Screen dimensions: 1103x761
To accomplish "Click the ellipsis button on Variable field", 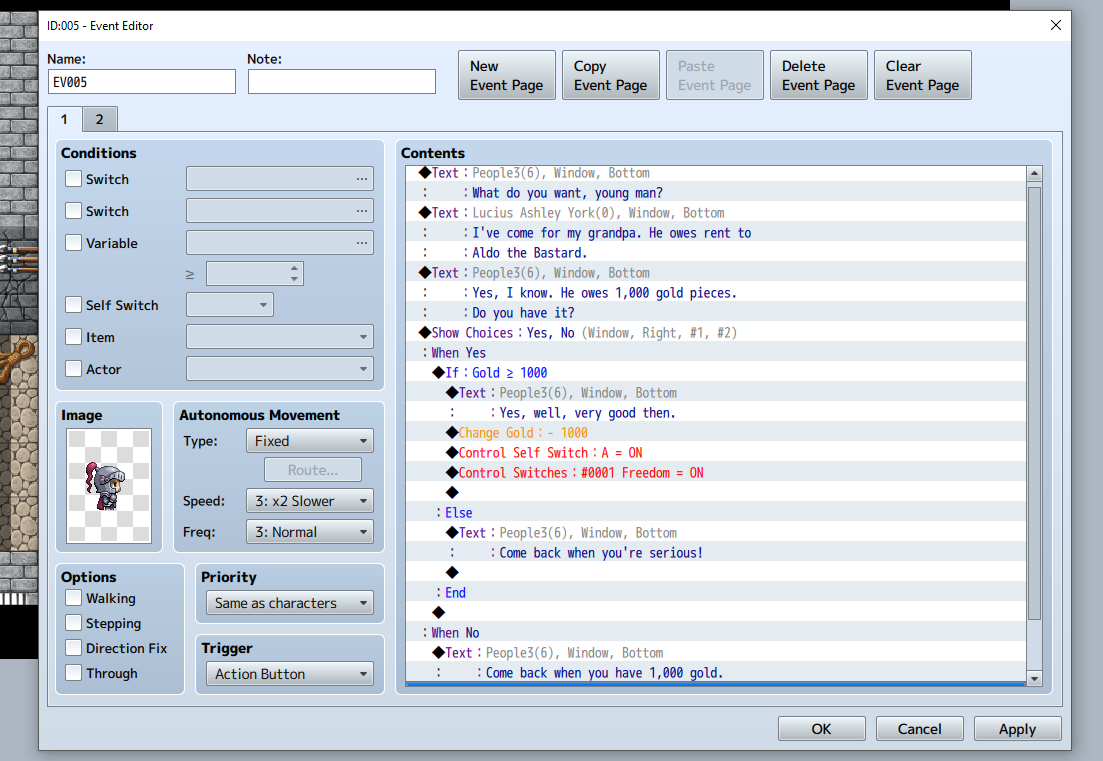I will point(361,244).
